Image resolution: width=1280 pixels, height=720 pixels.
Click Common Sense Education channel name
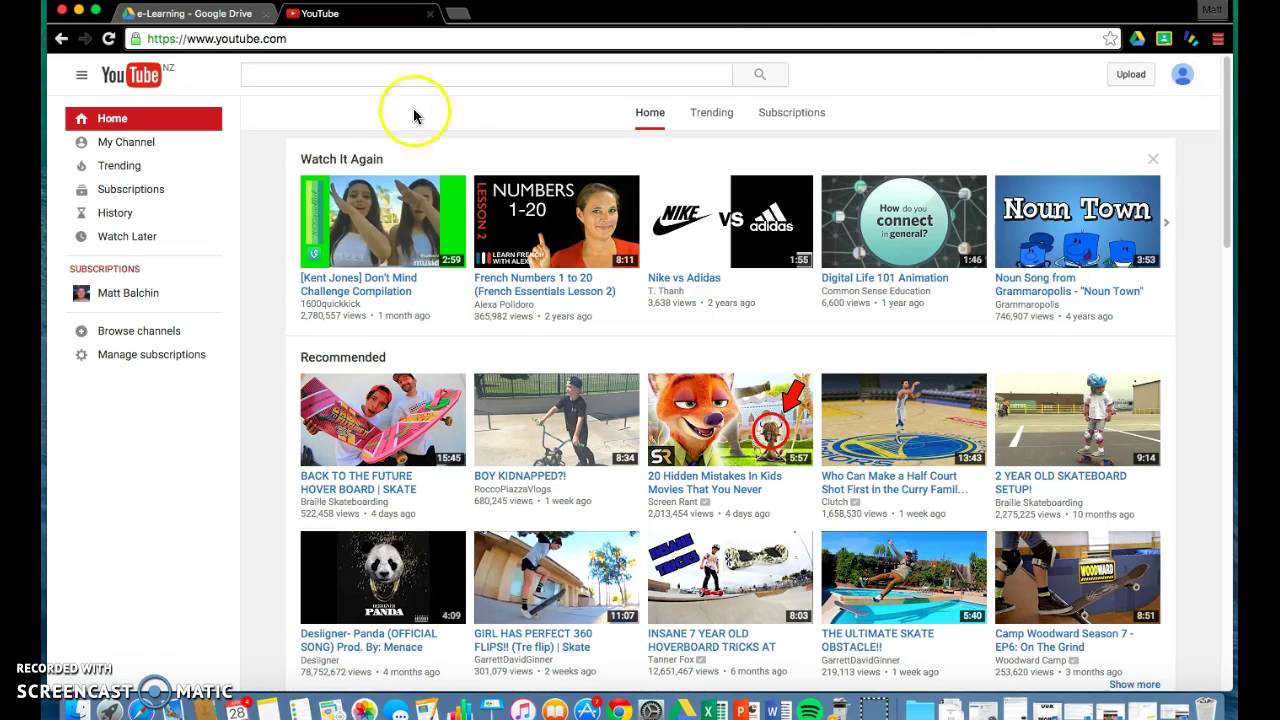click(x=875, y=291)
